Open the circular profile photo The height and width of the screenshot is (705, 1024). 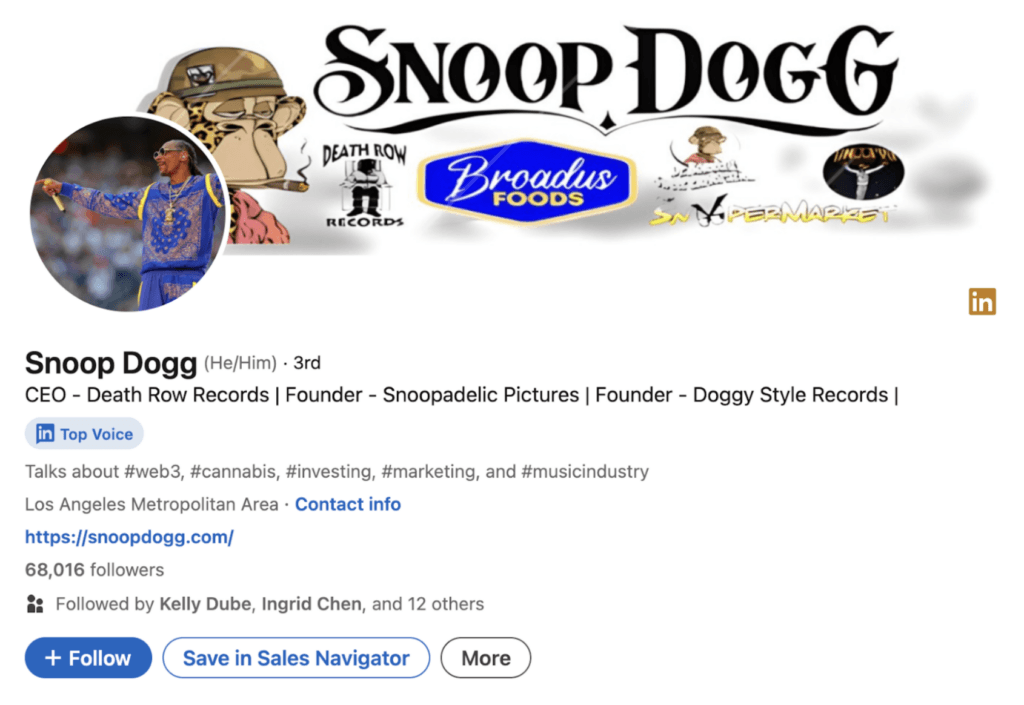pos(128,214)
